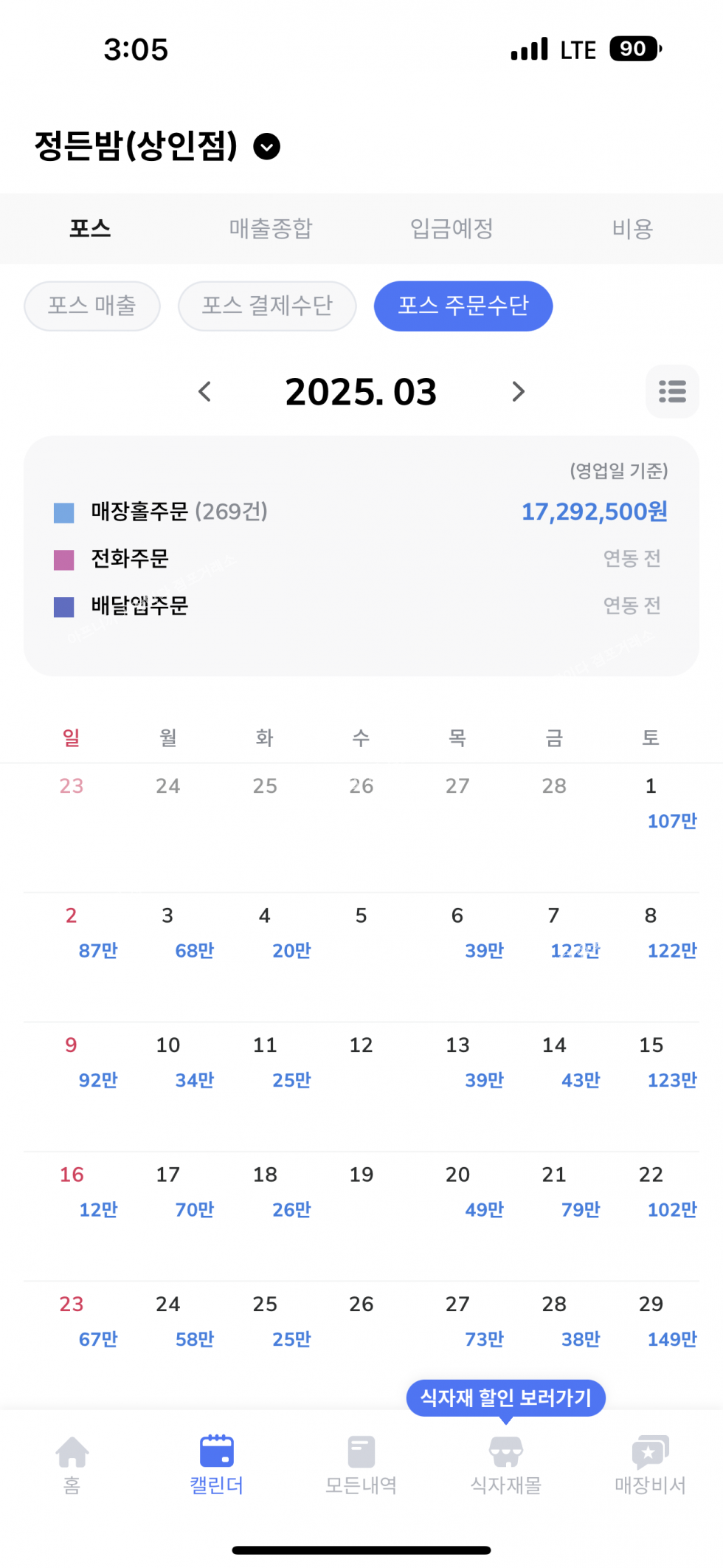
Task: Tap the 식자재 할인 보러가기 banner
Action: pyautogui.click(x=506, y=1397)
